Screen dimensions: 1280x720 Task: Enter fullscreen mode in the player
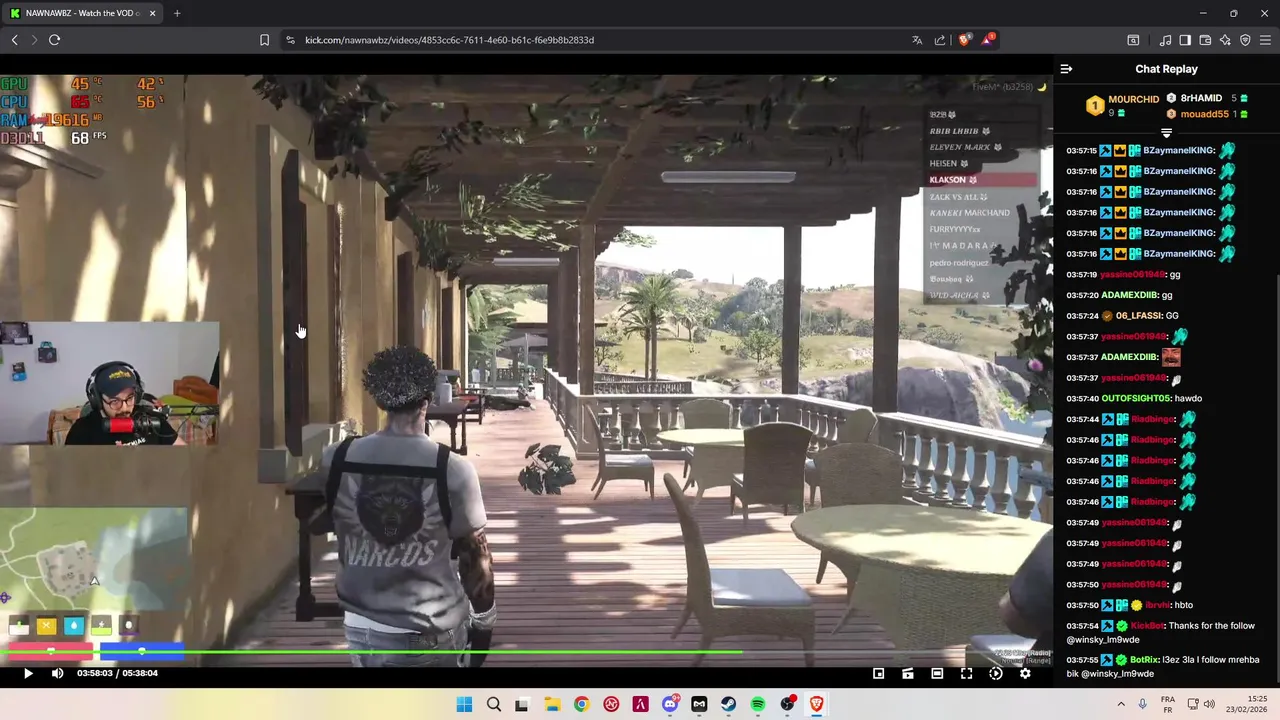tap(966, 673)
